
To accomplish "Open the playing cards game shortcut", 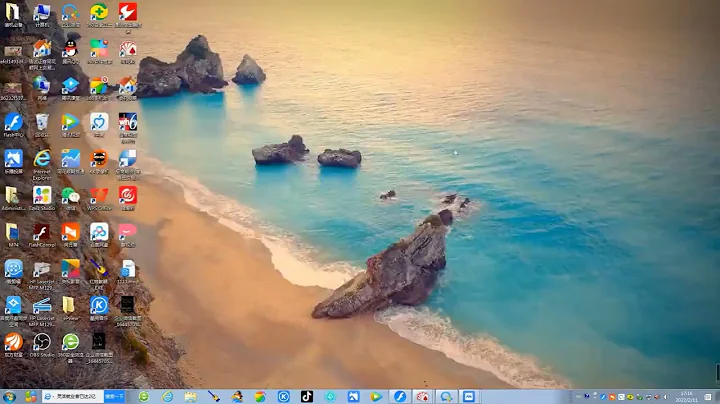I will click(128, 51).
